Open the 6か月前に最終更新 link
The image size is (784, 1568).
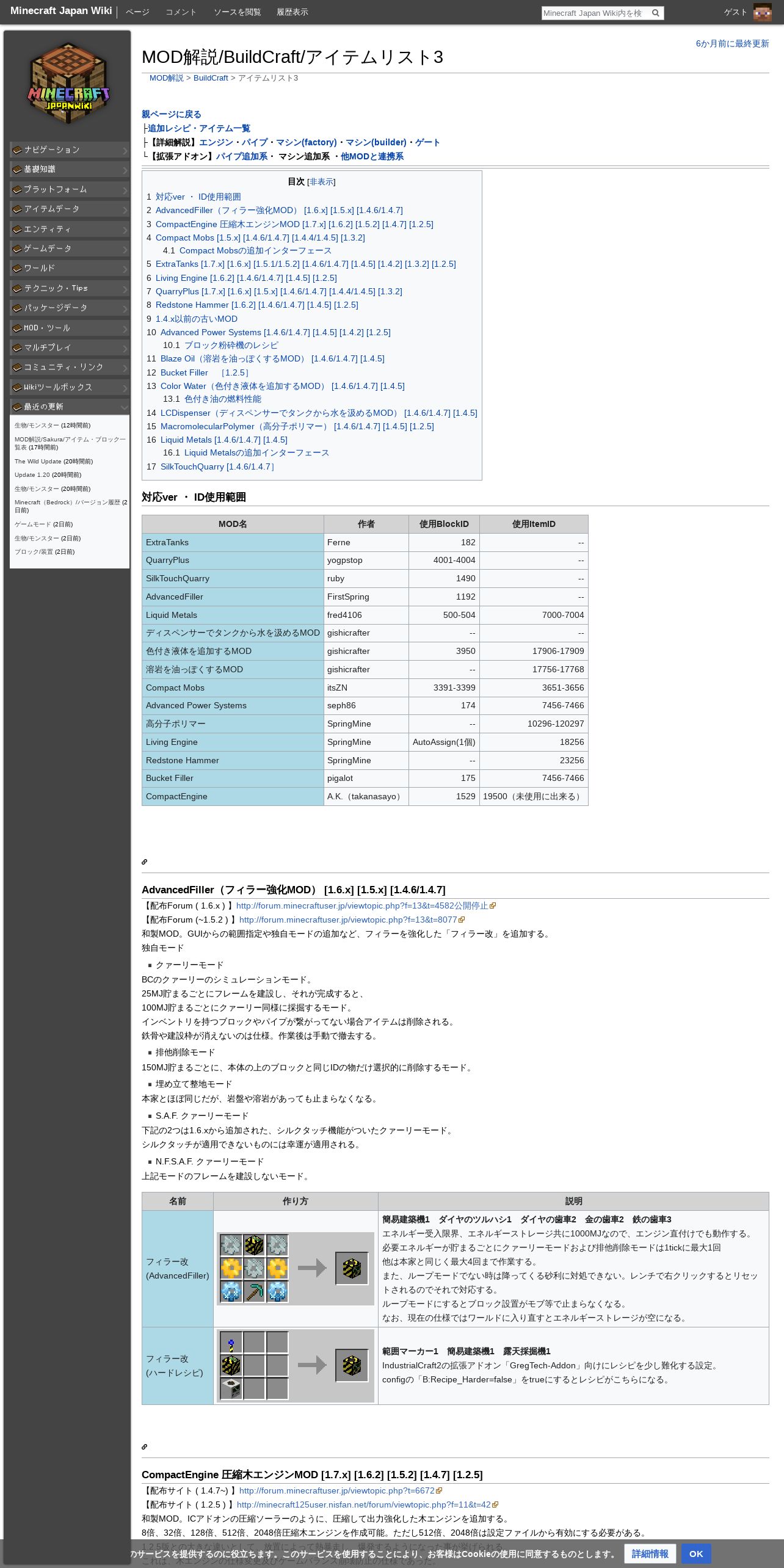732,43
